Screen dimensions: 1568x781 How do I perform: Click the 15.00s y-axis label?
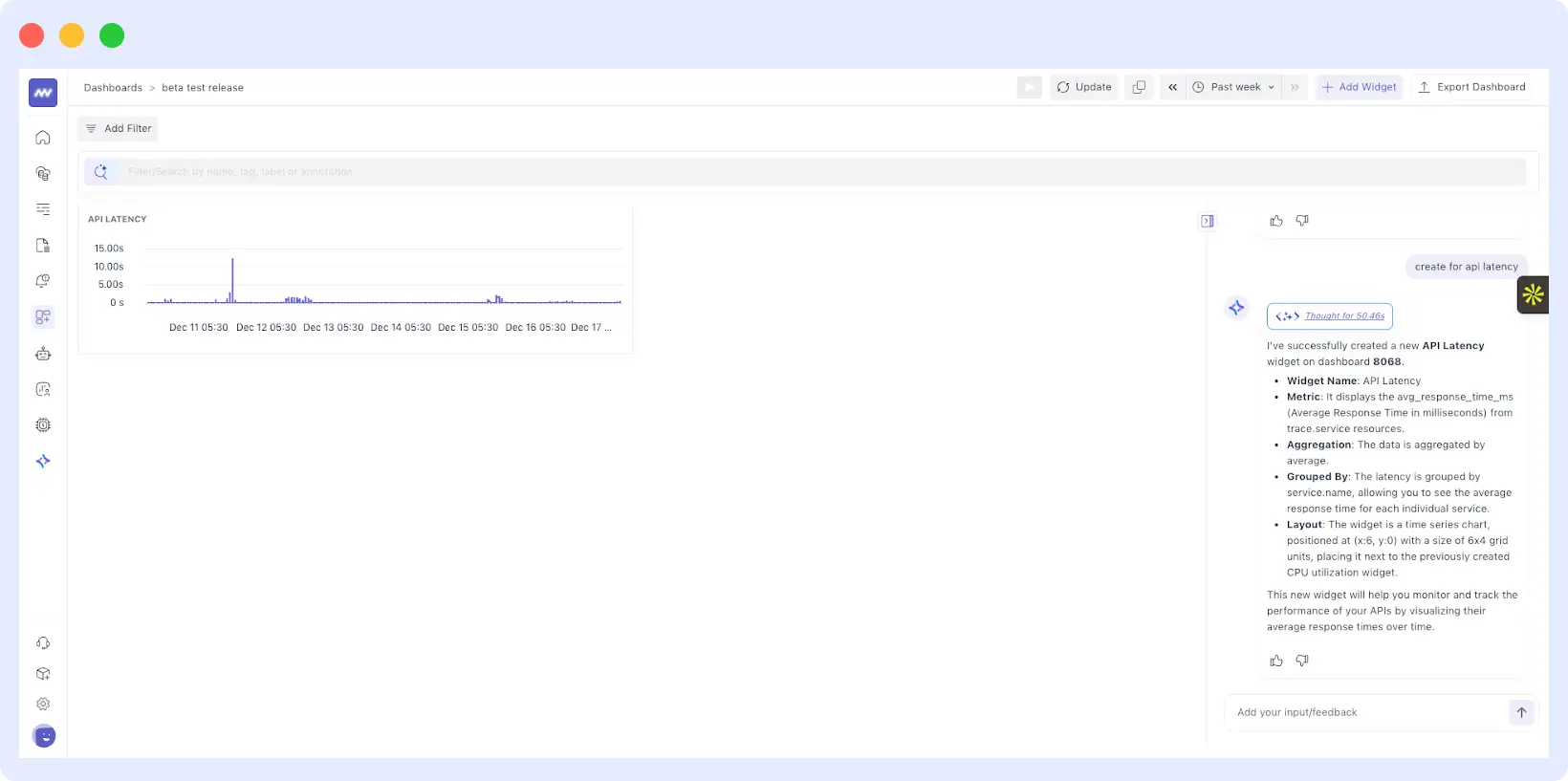pyautogui.click(x=109, y=249)
